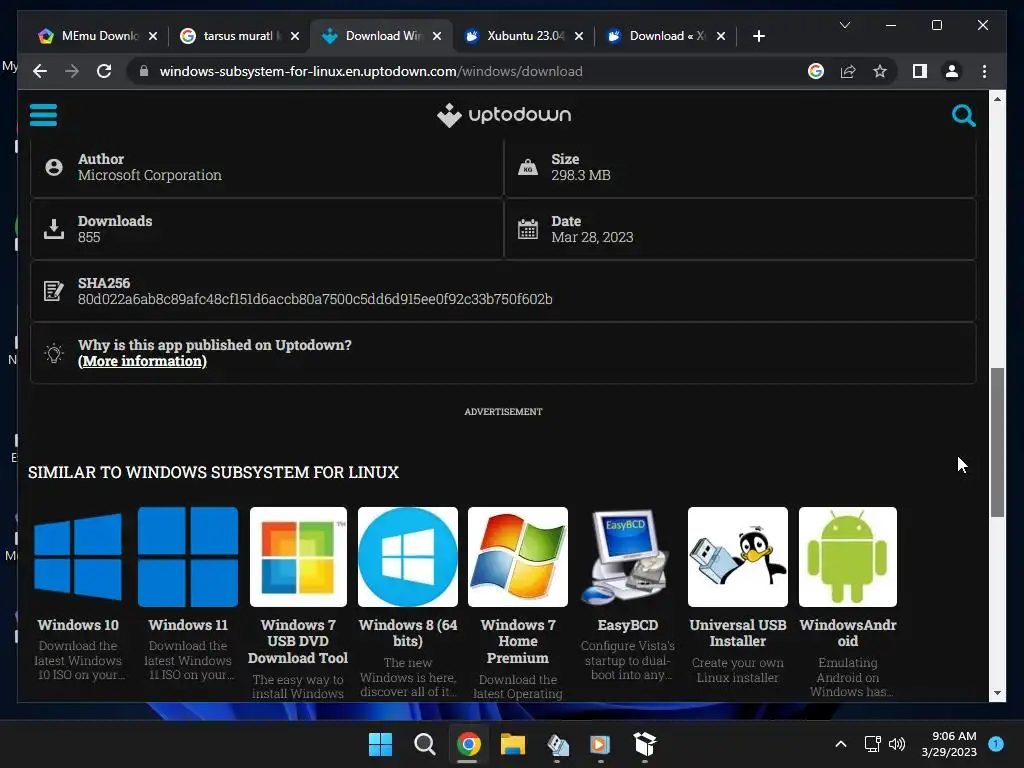The height and width of the screenshot is (768, 1024).
Task: Toggle the Chrome side panel
Action: tap(920, 71)
